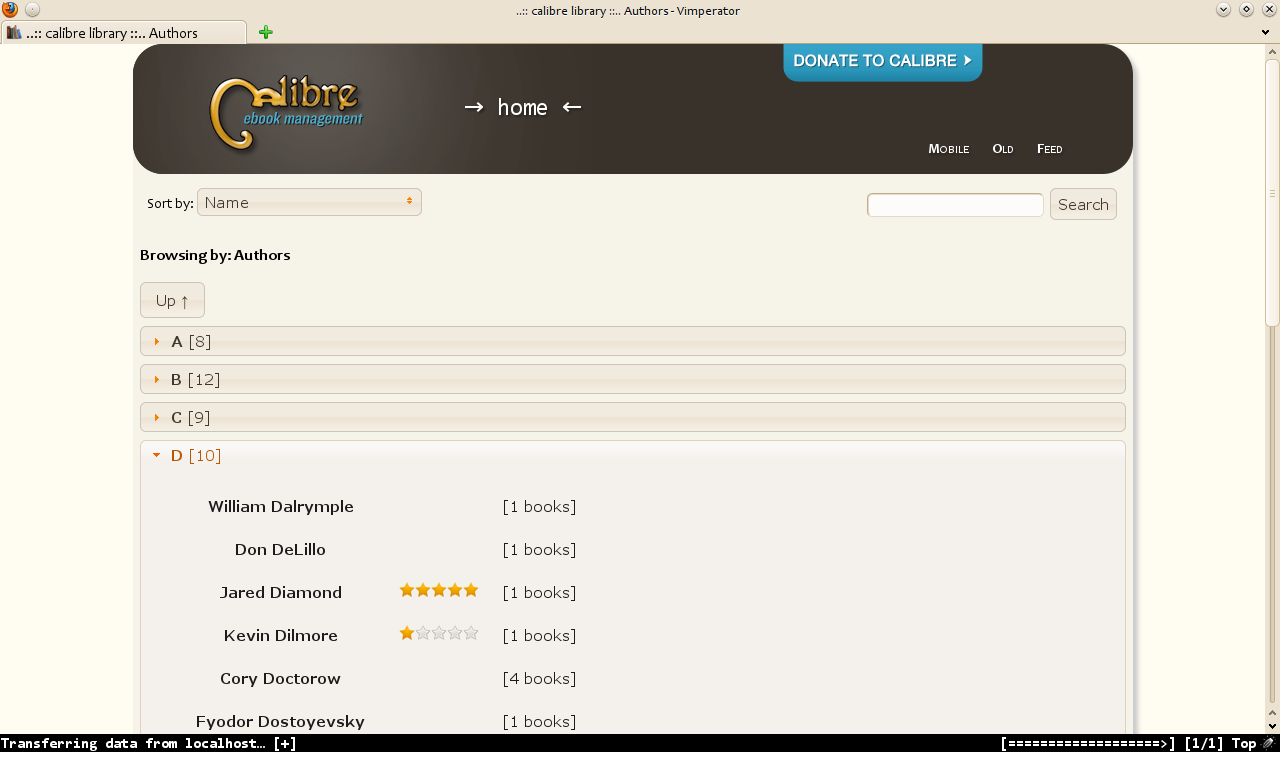
Task: Switch to the calibre library Authors tab
Action: [123, 33]
